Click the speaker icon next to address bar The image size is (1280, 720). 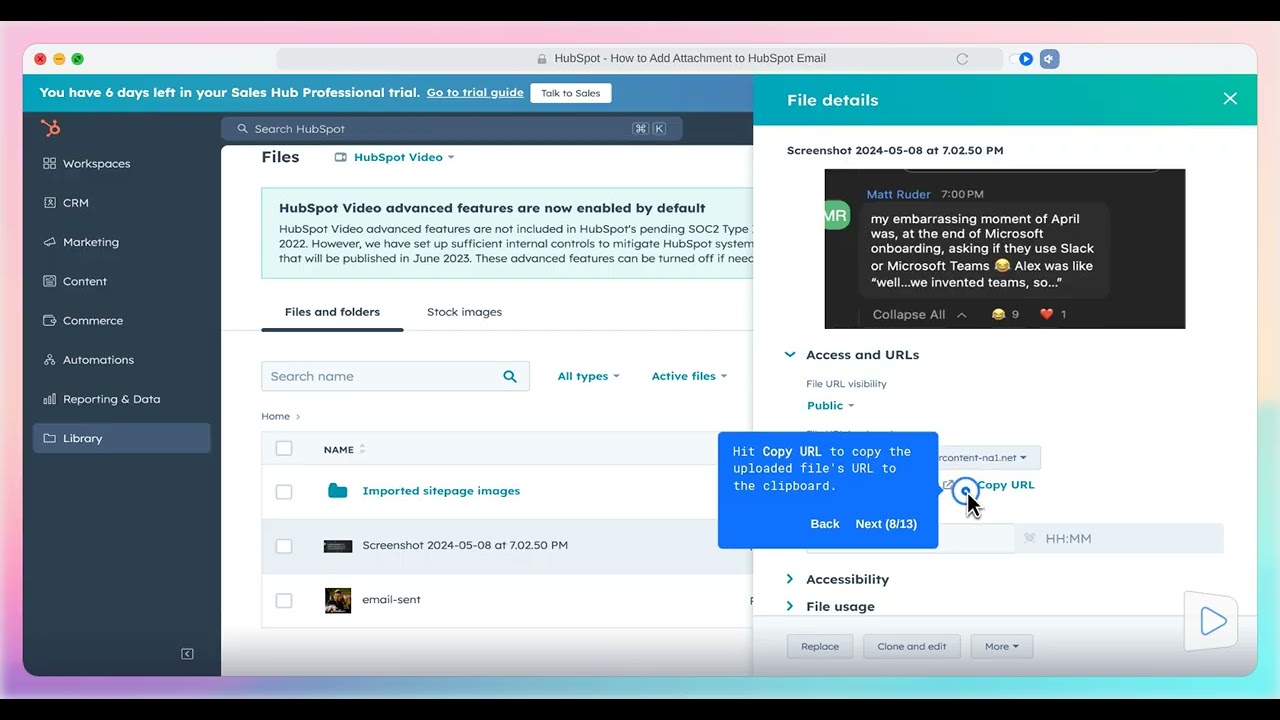pos(1049,59)
